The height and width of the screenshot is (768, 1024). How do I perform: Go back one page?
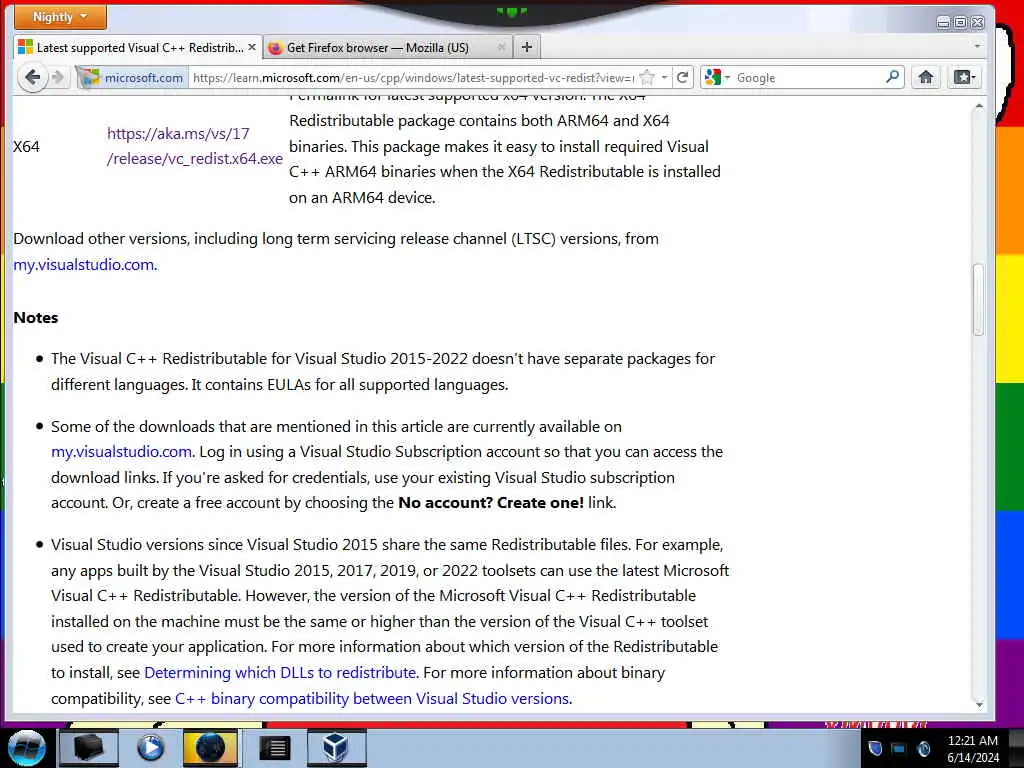32,78
